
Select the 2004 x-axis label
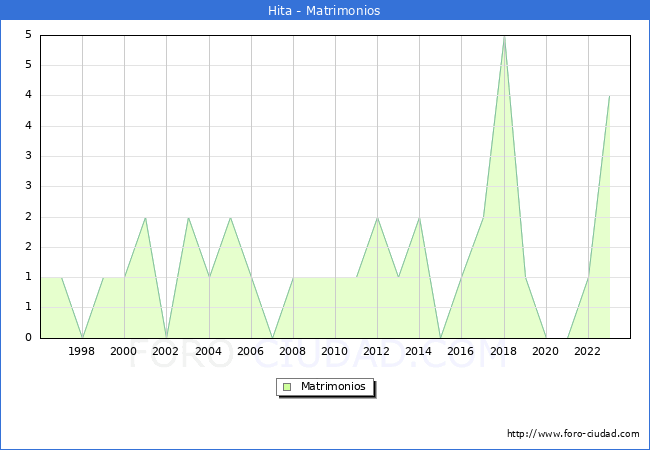tap(209, 351)
